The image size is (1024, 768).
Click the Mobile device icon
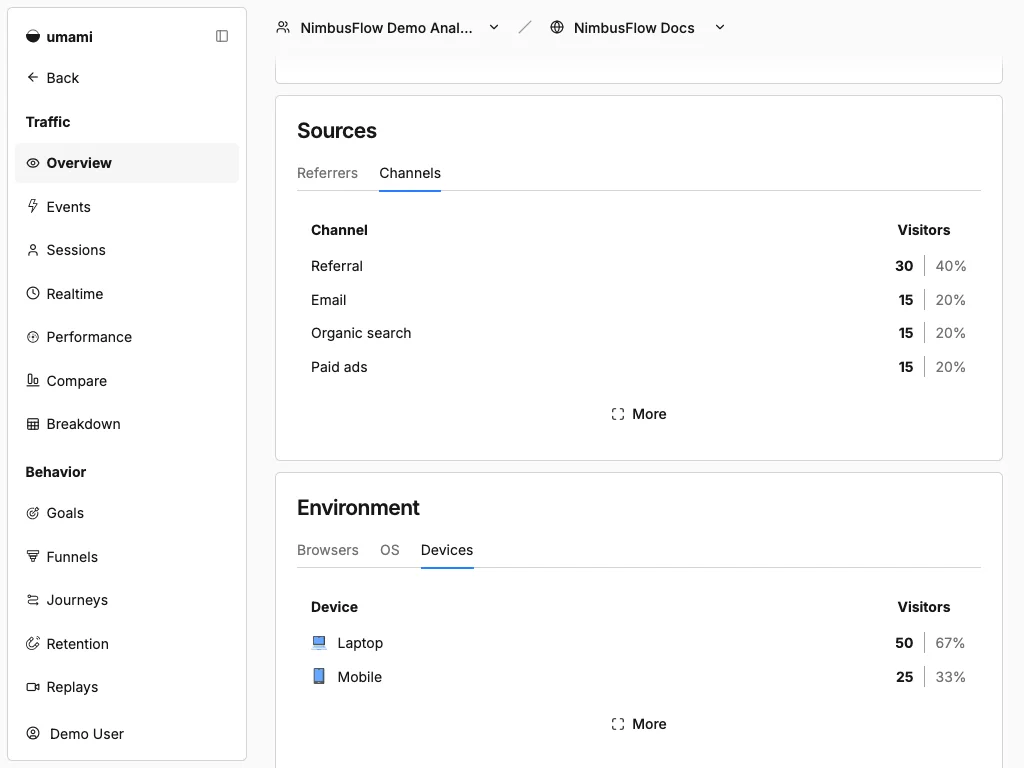319,676
